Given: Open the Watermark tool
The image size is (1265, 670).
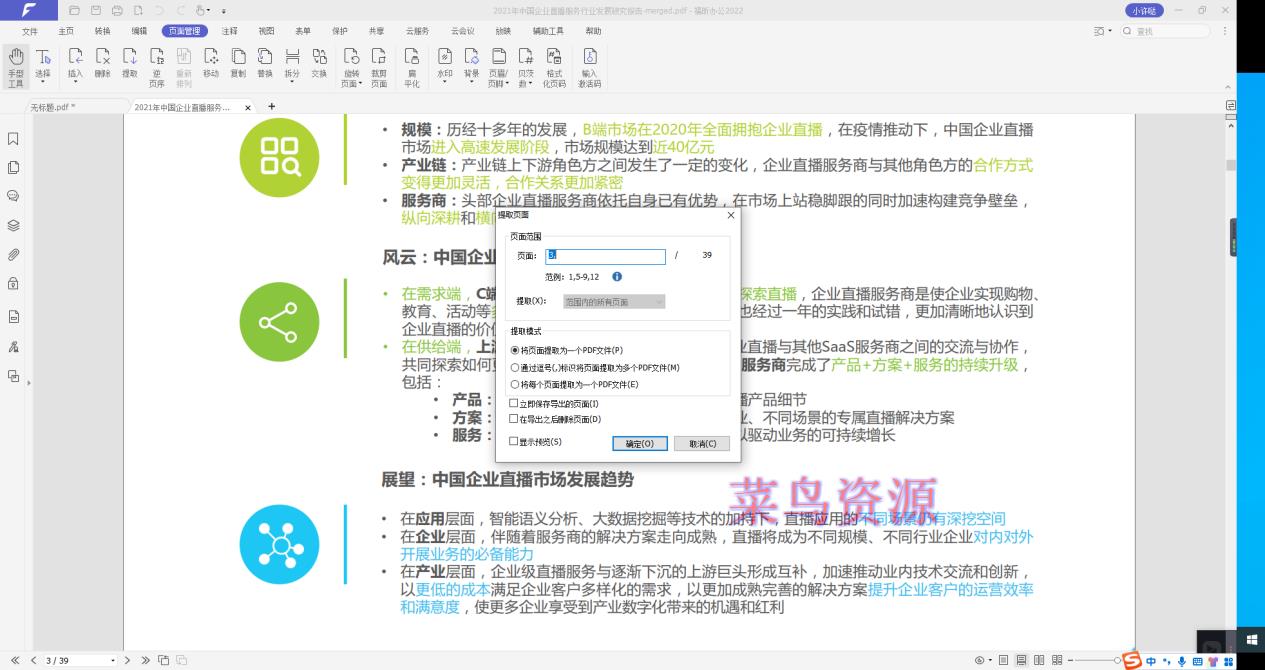Looking at the screenshot, I should (x=444, y=67).
